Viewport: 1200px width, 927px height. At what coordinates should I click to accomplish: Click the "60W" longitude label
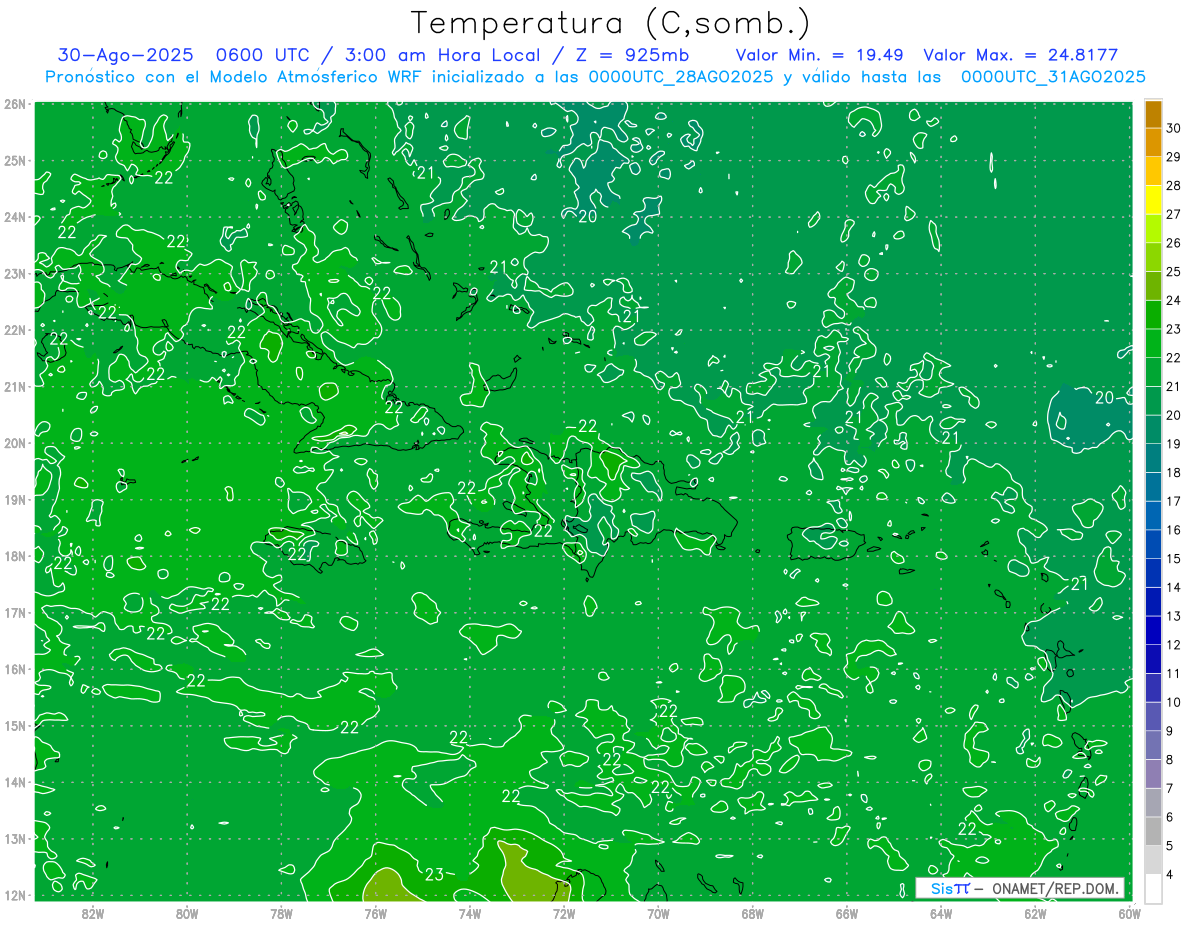click(x=1129, y=913)
